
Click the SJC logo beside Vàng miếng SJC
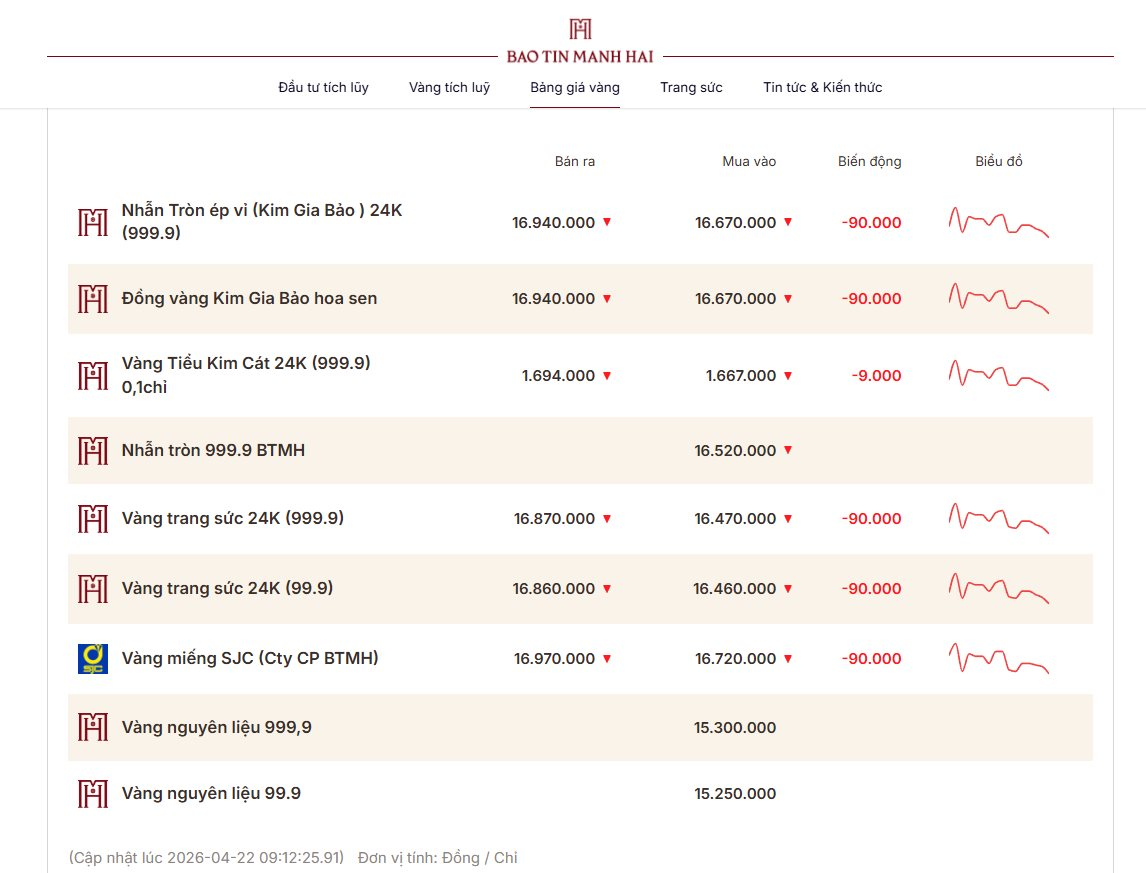[93, 659]
